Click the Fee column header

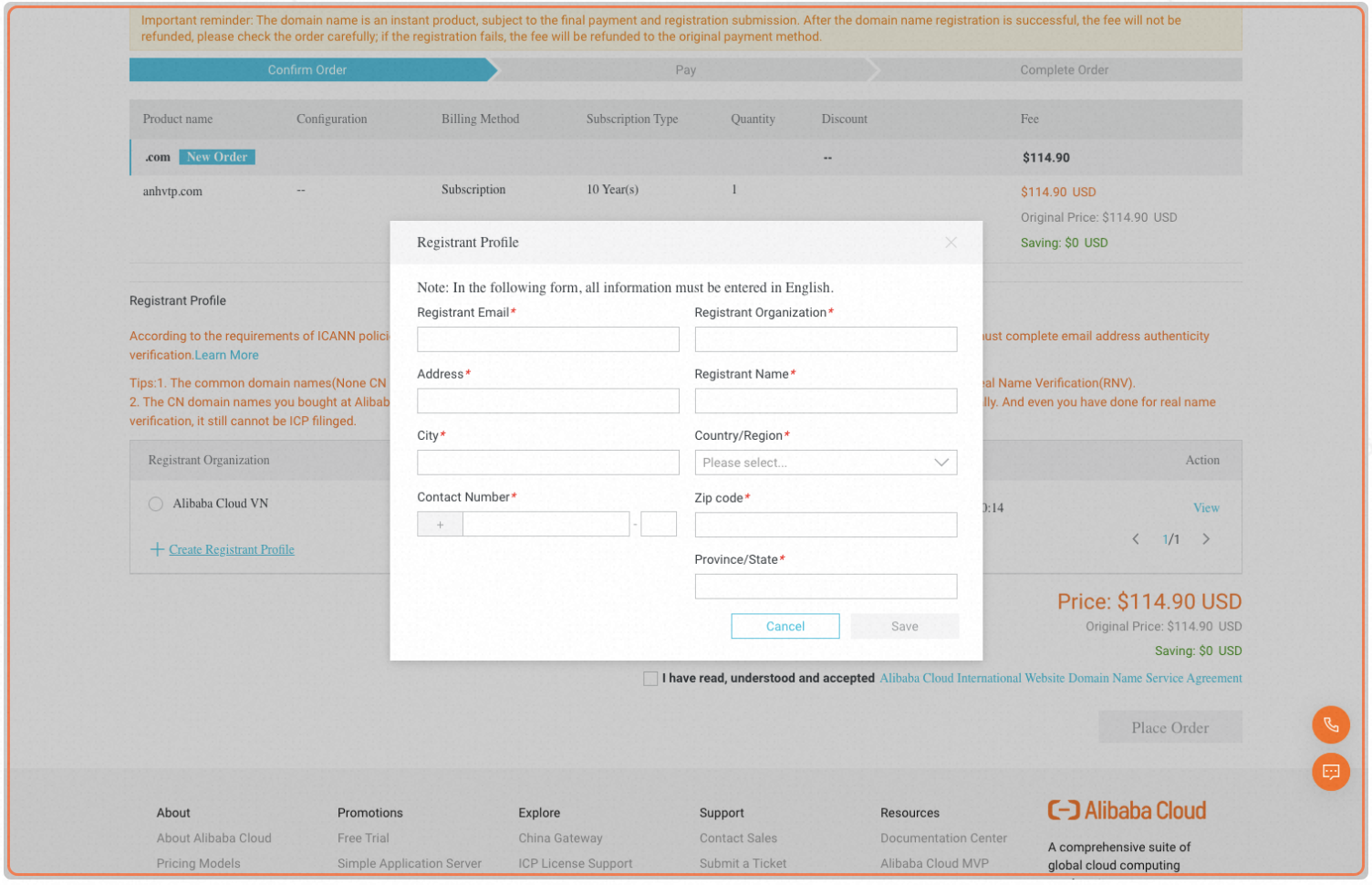(x=1030, y=120)
